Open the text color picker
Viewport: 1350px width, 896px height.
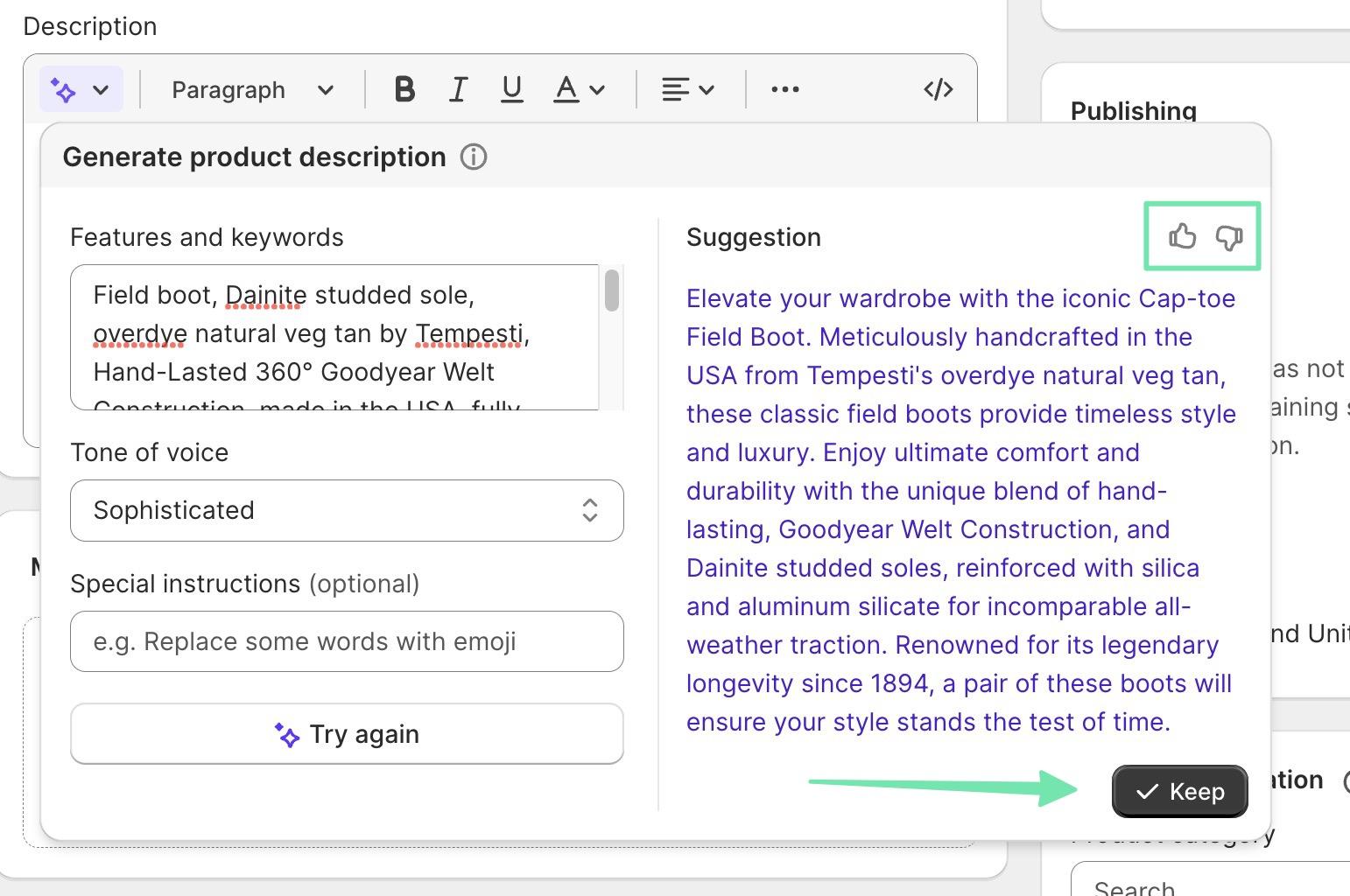[x=567, y=88]
